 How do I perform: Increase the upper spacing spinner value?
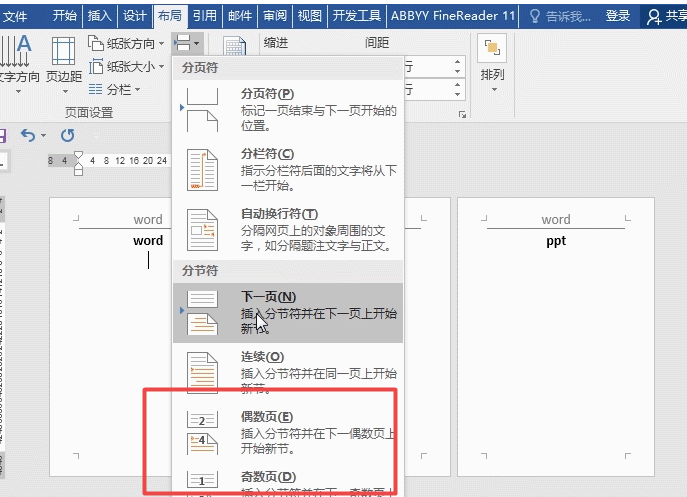pyautogui.click(x=457, y=61)
